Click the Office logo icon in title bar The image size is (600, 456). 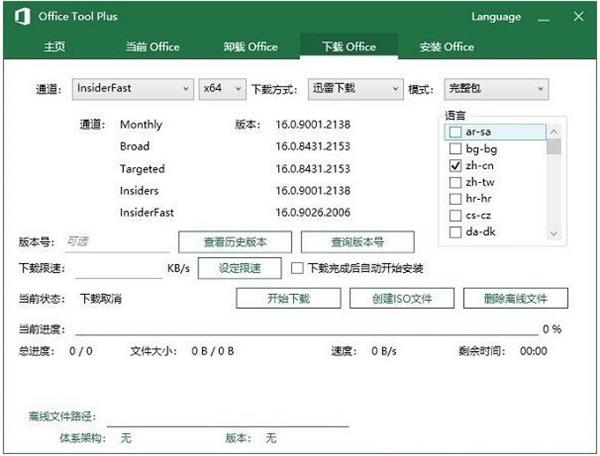pyautogui.click(x=22, y=17)
